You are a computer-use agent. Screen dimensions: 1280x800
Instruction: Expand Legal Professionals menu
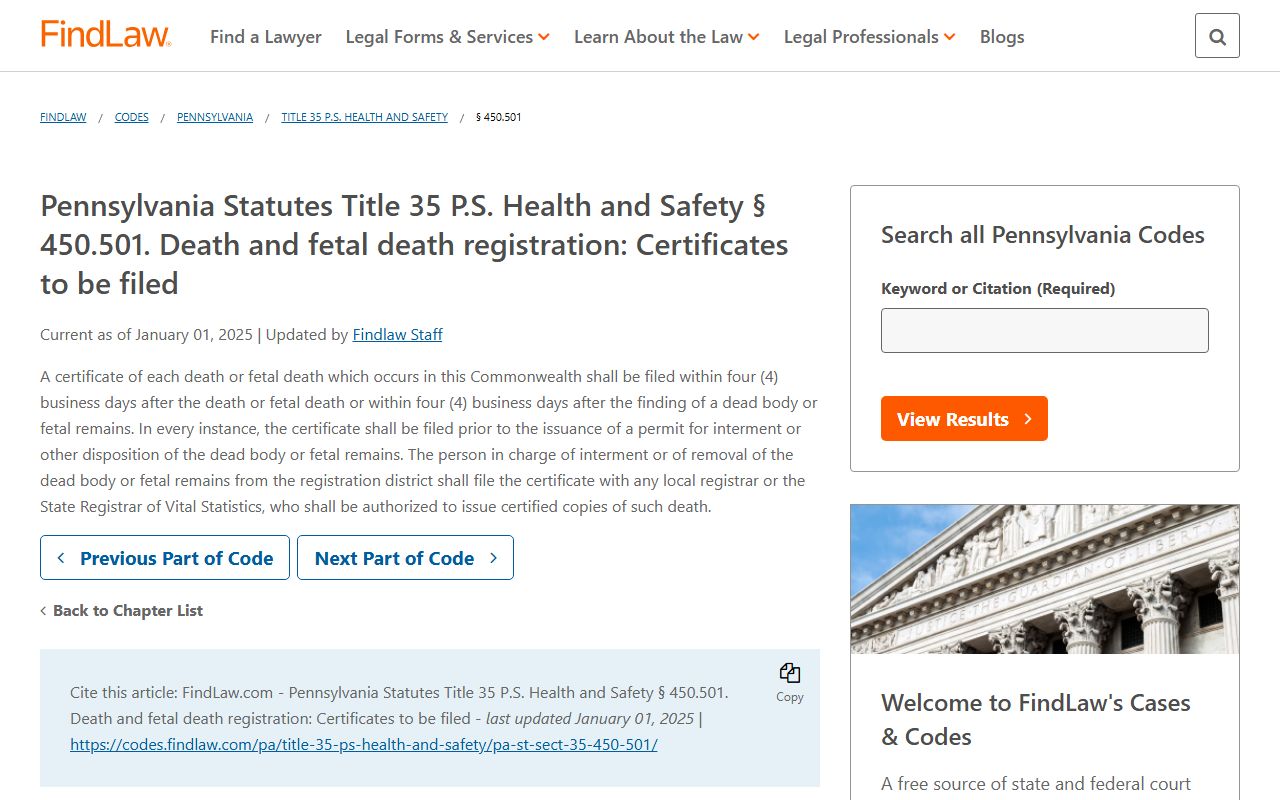coord(870,37)
